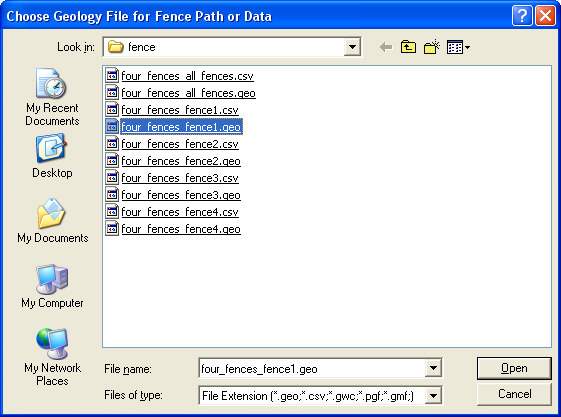Open My Network Places shortcut
Viewport: 561px width, 417px height.
click(52, 357)
